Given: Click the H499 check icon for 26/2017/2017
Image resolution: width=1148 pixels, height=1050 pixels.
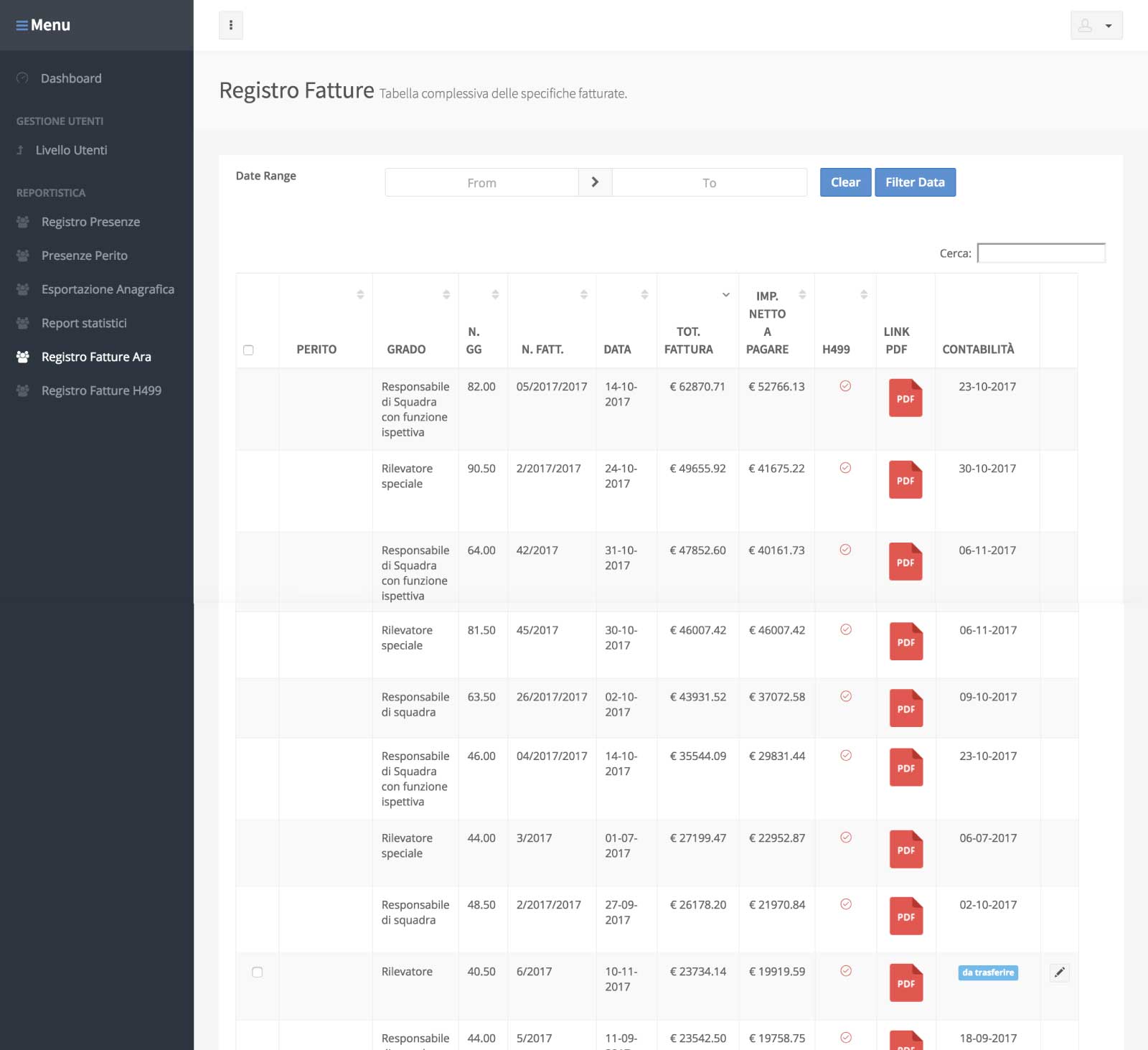Looking at the screenshot, I should click(846, 696).
